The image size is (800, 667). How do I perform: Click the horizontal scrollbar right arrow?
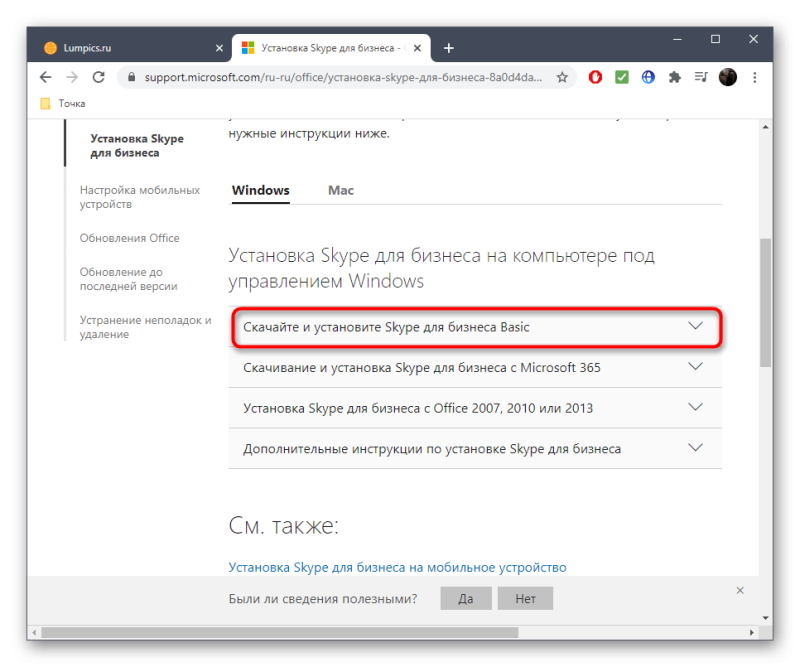coord(752,633)
